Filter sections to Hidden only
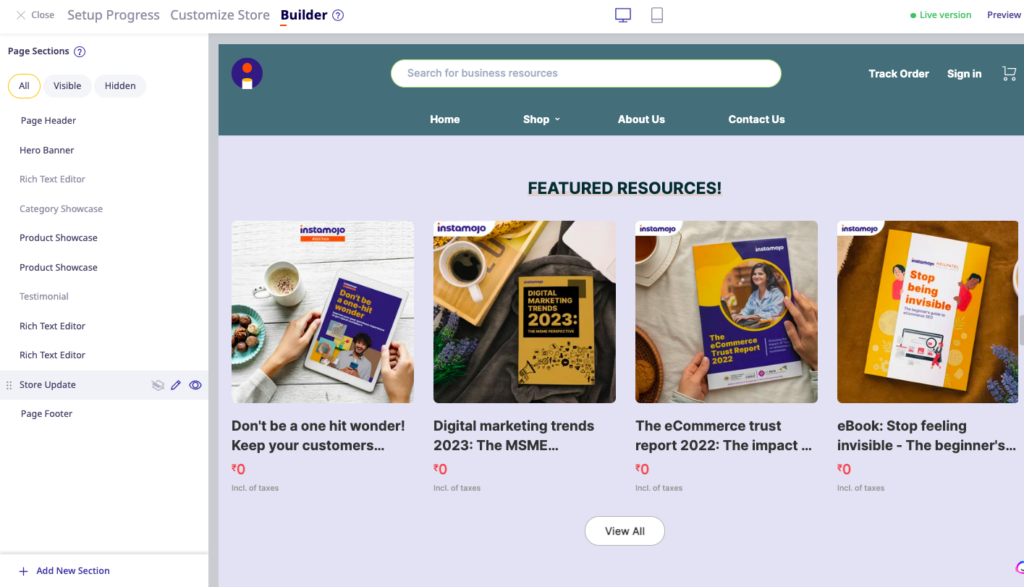1024x587 pixels. [120, 86]
